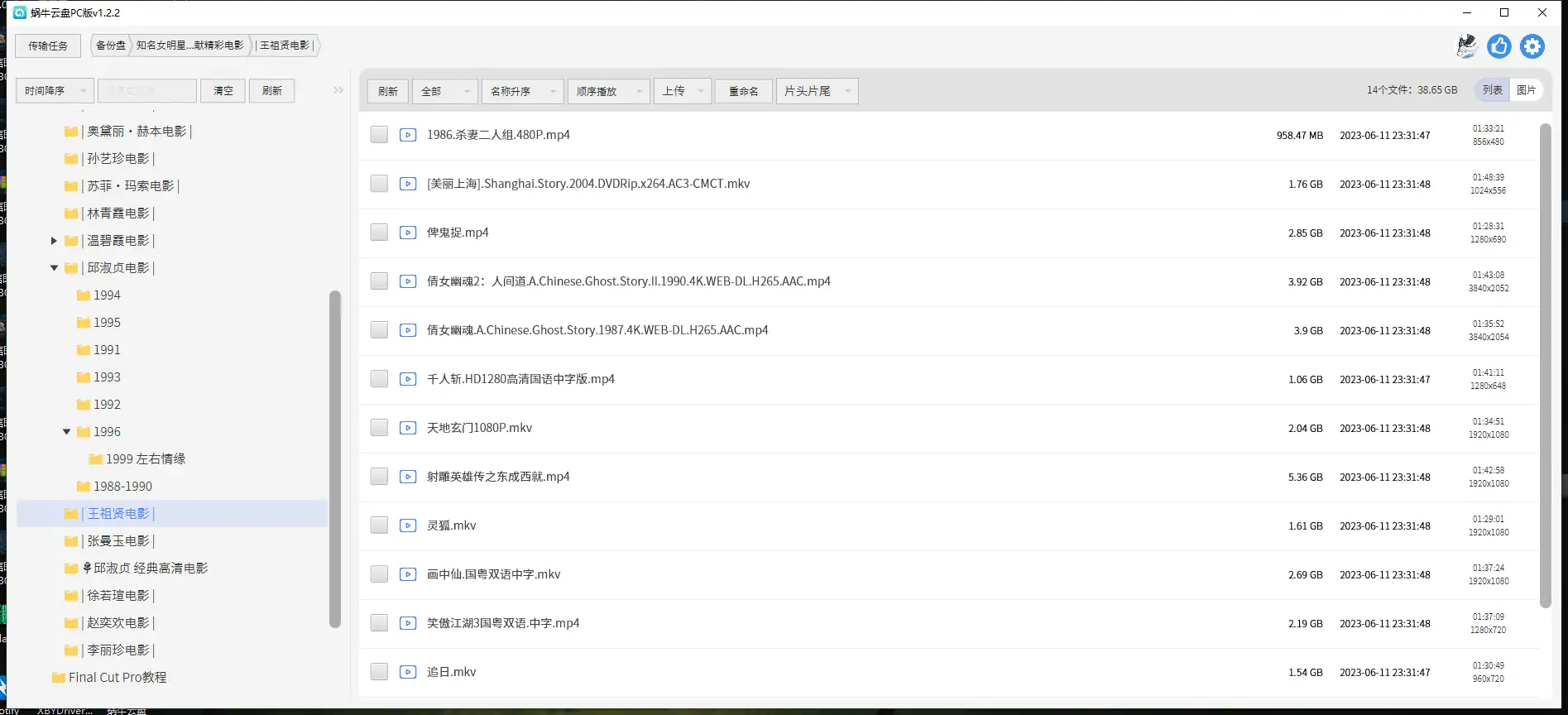This screenshot has width=1568, height=715.
Task: Open the 传输任务 transfer tasks button
Action: [48, 46]
